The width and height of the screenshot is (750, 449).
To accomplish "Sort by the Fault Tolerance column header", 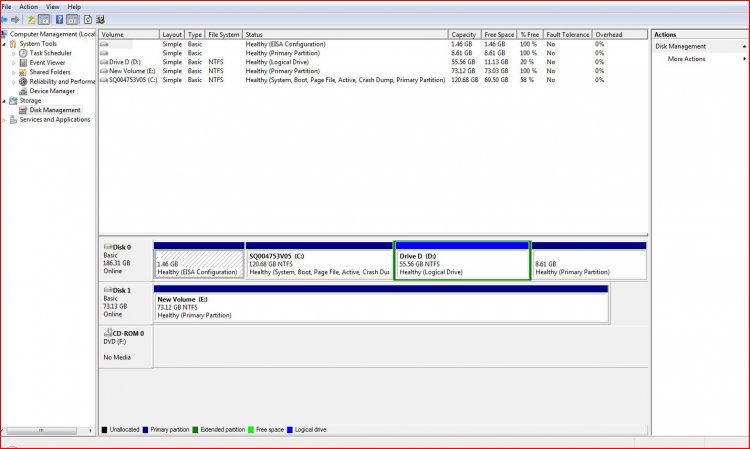I will (568, 34).
